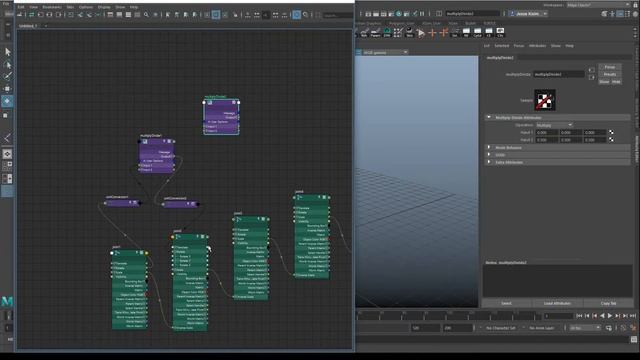Viewport: 640px width, 360px height.
Task: Click the Input 2 checker map button
Action: (x=611, y=140)
